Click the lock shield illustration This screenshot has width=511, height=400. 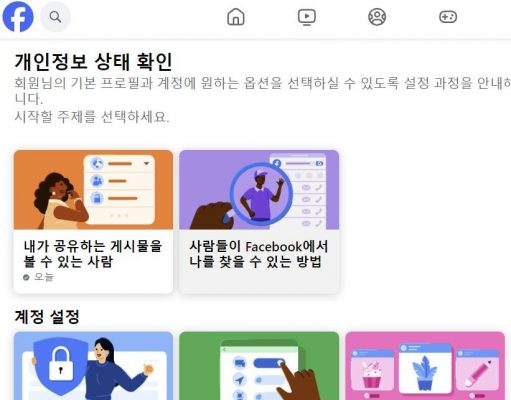pos(60,365)
